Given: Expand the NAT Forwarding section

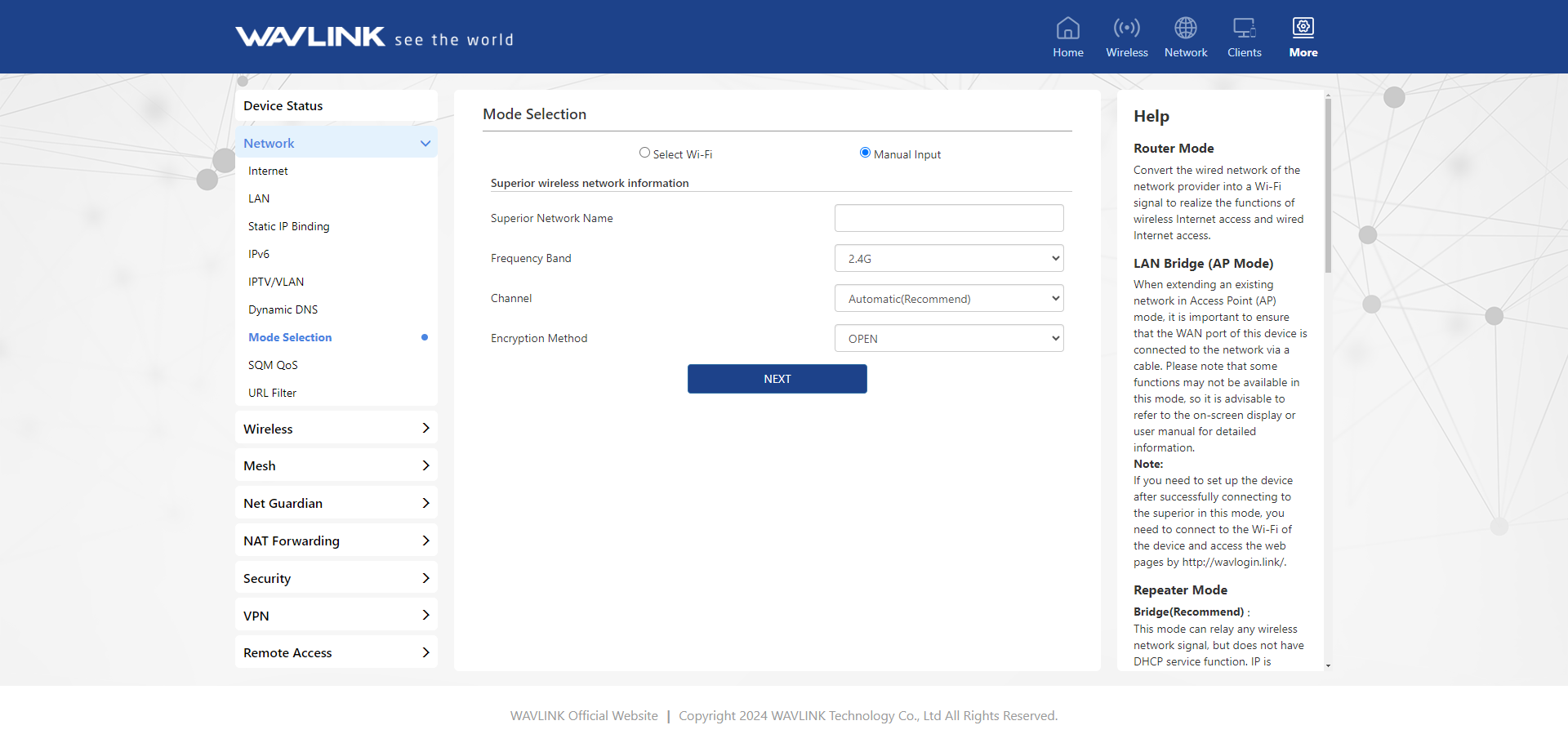Looking at the screenshot, I should 336,541.
